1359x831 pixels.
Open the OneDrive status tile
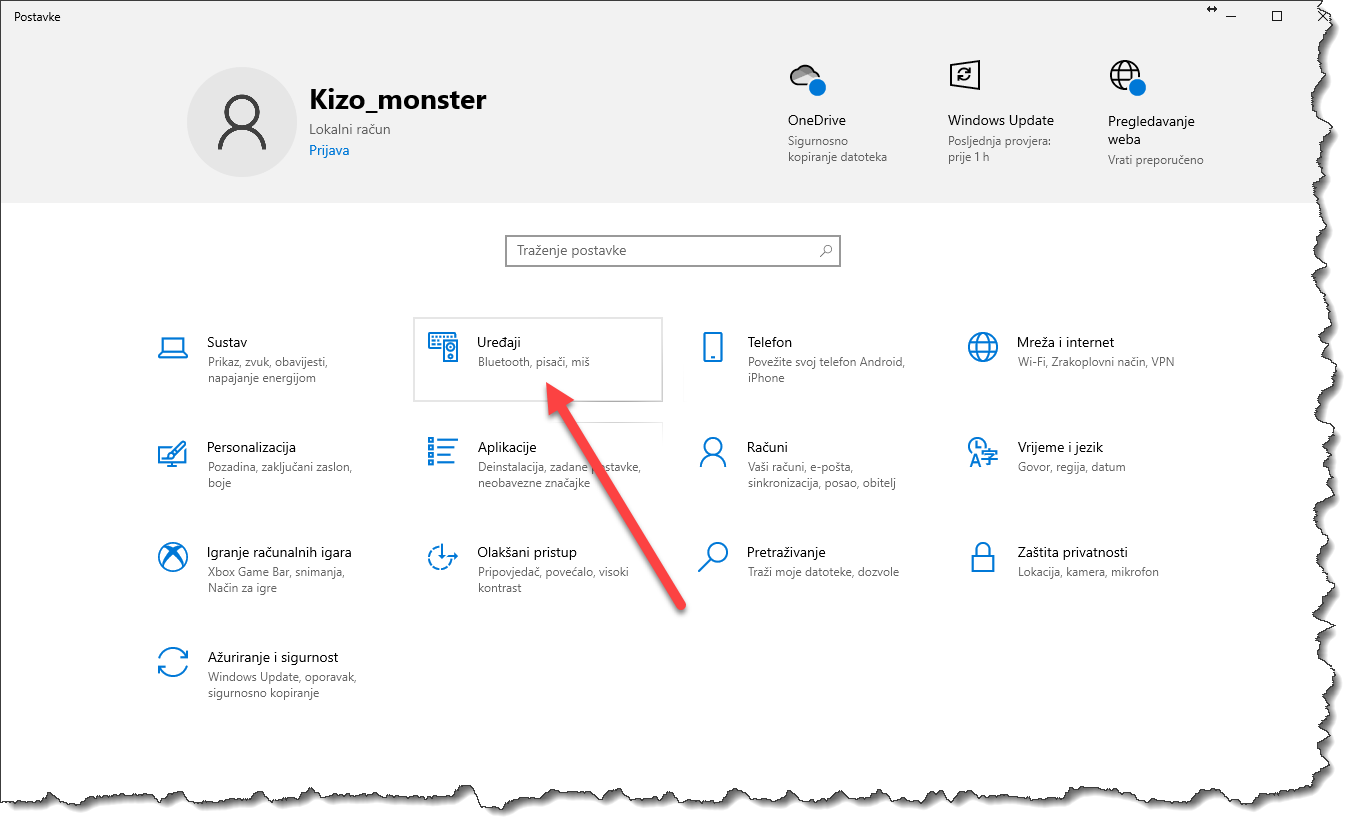817,121
